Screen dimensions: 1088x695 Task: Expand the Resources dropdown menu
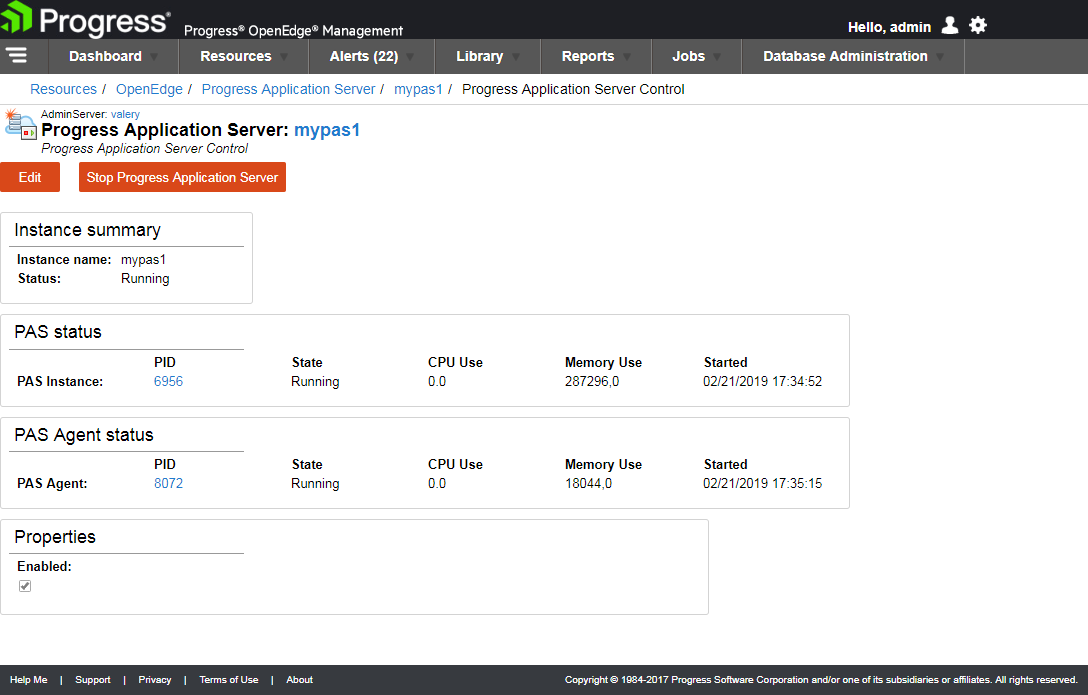point(243,57)
